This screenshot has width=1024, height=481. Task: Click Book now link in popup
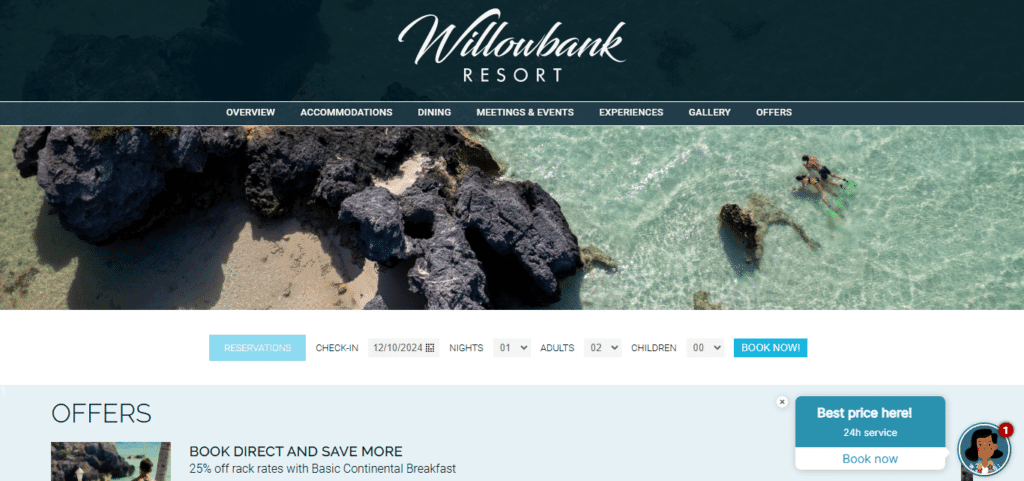870,459
